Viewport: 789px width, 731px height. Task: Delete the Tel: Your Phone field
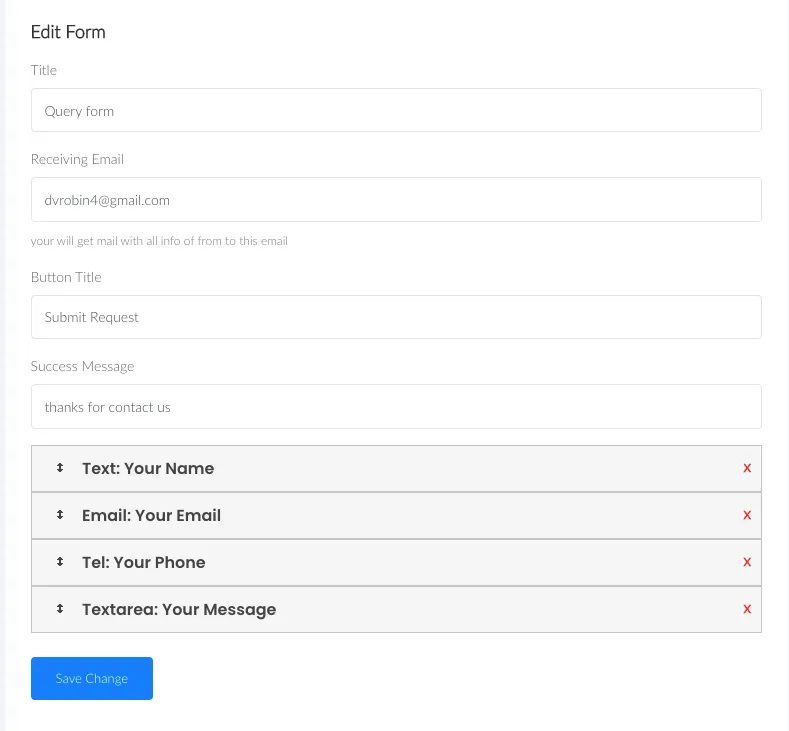747,562
